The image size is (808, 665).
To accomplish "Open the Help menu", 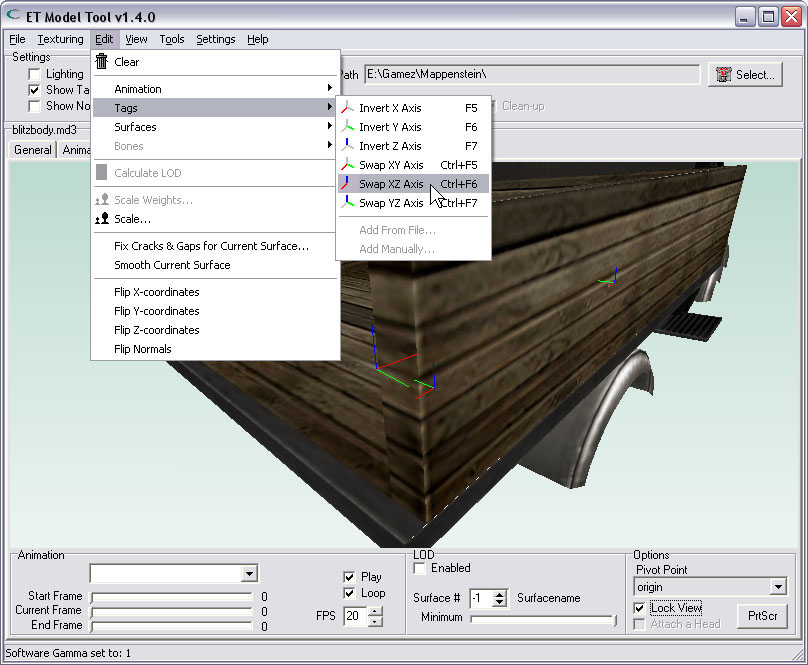I will pyautogui.click(x=257, y=39).
